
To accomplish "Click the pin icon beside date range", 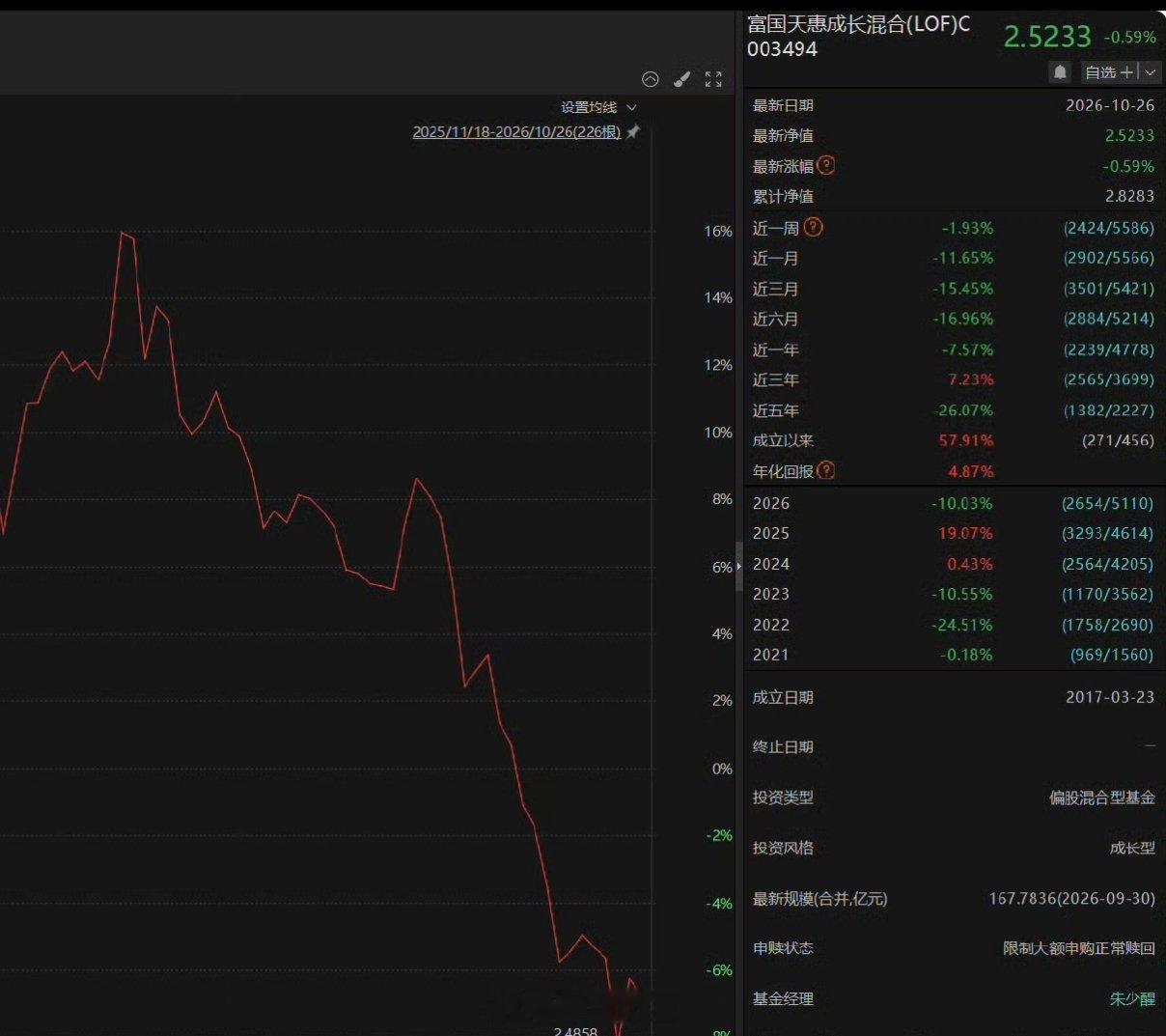I will [633, 132].
